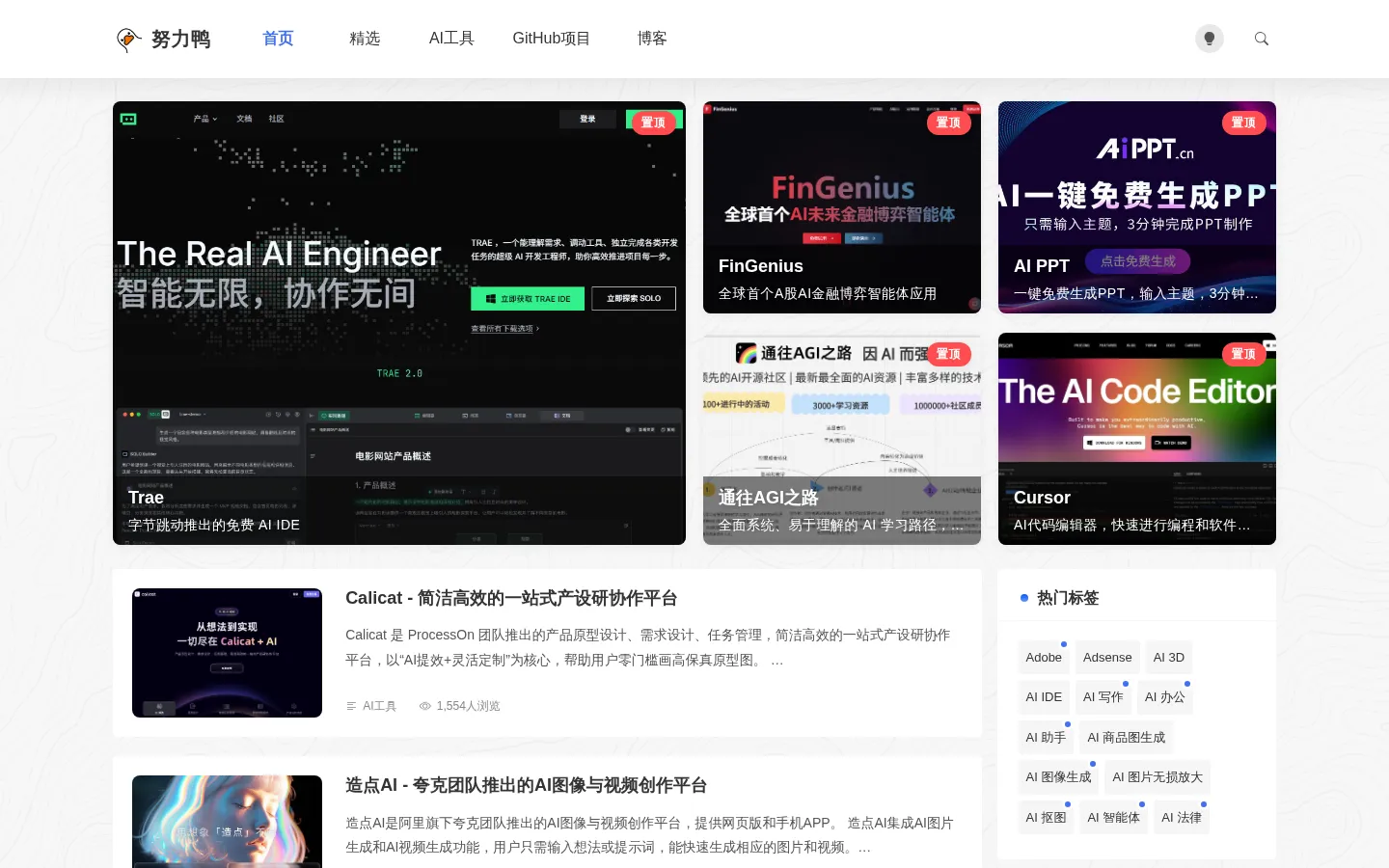
Task: Open the Calicat article title link
Action: tap(511, 598)
